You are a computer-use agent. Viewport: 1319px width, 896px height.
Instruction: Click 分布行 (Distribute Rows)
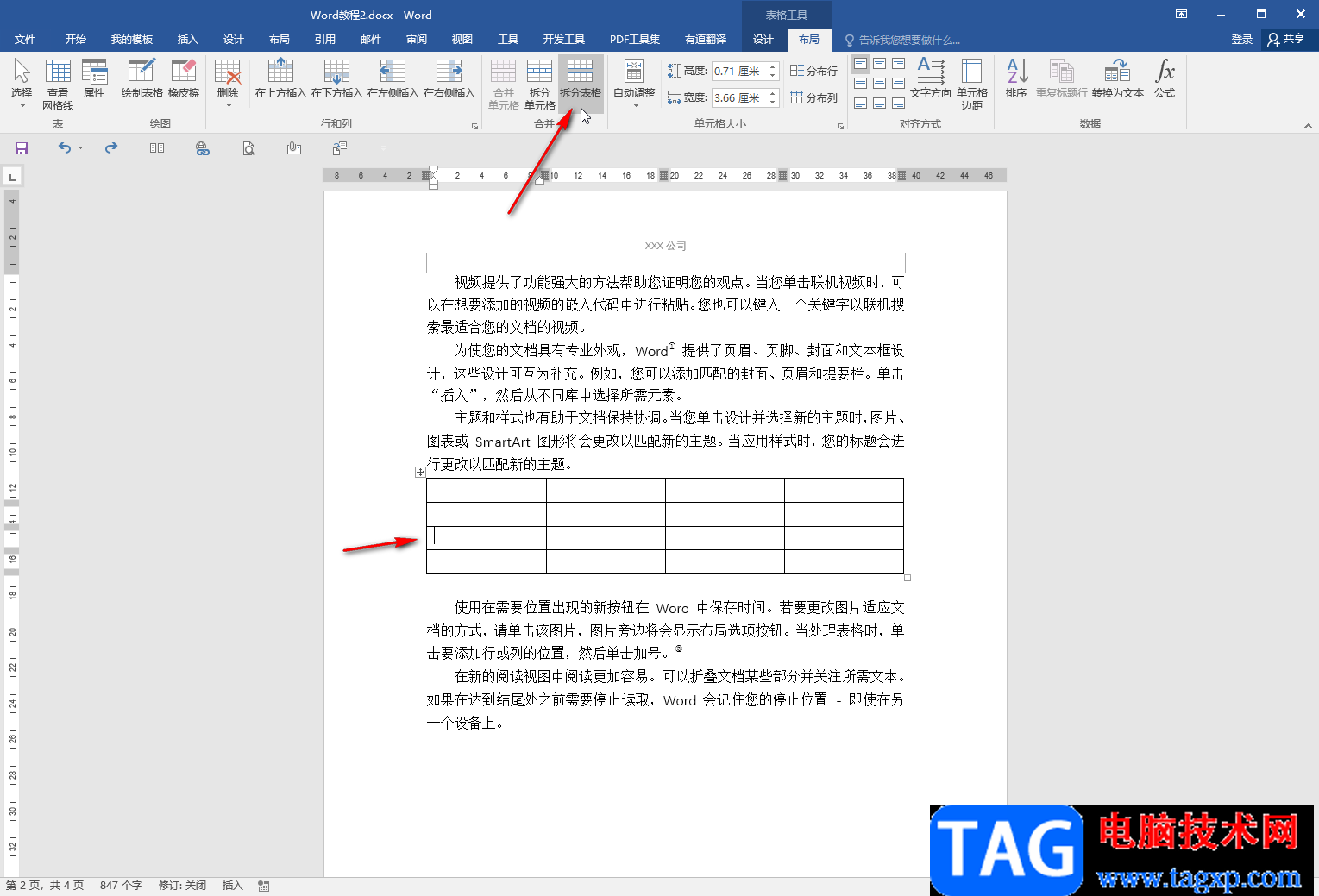click(813, 71)
